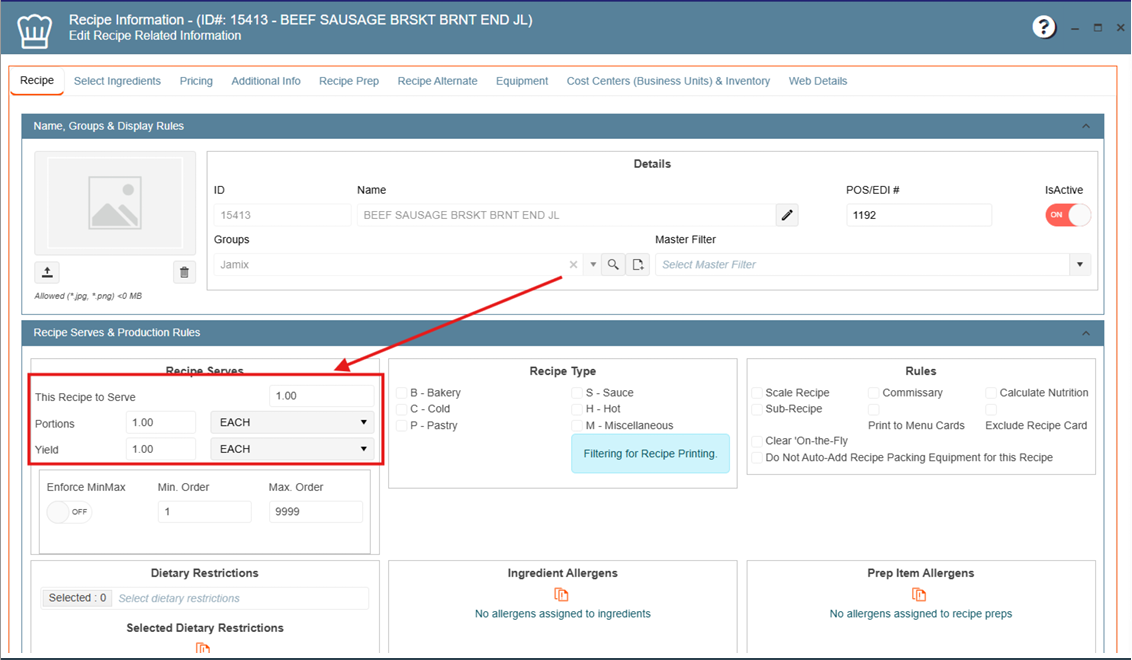The width and height of the screenshot is (1132, 660).
Task: Click the add group document icon
Action: [x=638, y=265]
